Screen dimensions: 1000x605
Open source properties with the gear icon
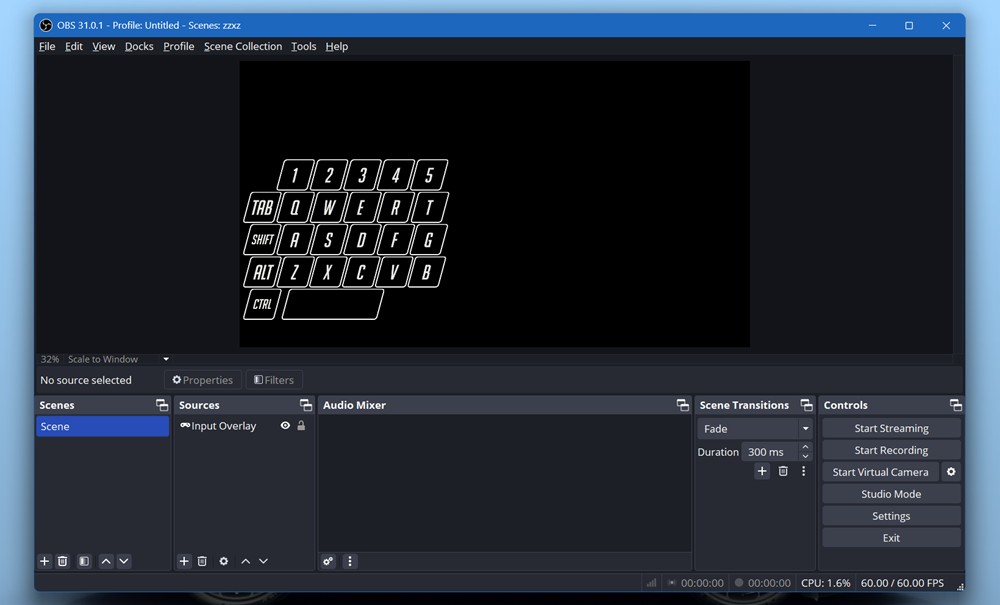click(223, 561)
